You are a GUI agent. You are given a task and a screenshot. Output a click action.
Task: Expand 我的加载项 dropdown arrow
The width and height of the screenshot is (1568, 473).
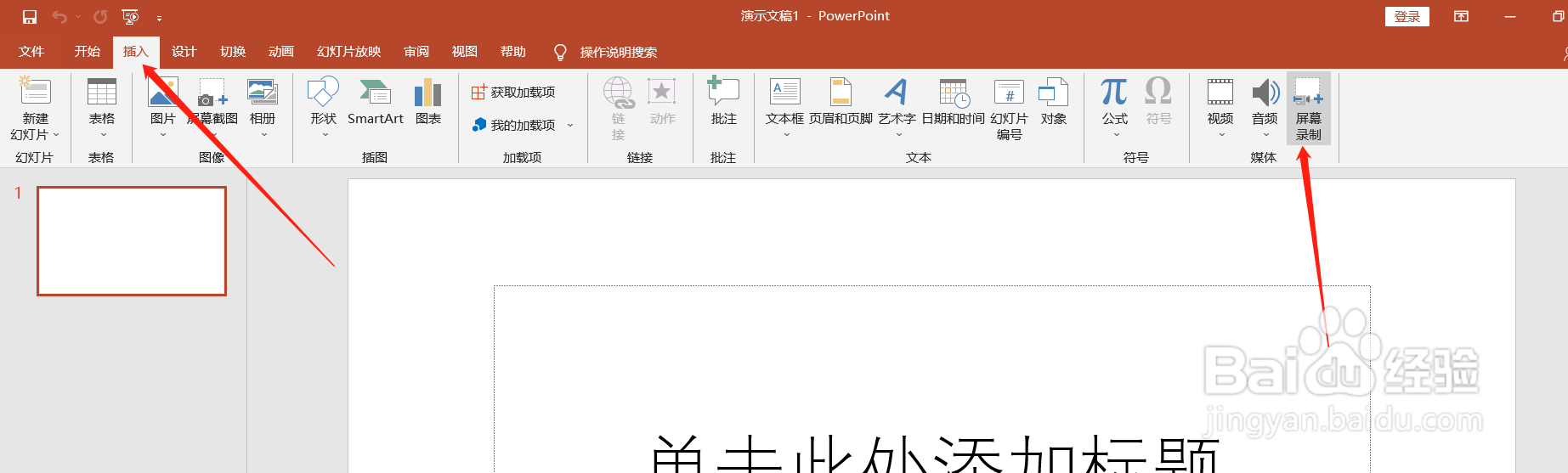[x=570, y=125]
